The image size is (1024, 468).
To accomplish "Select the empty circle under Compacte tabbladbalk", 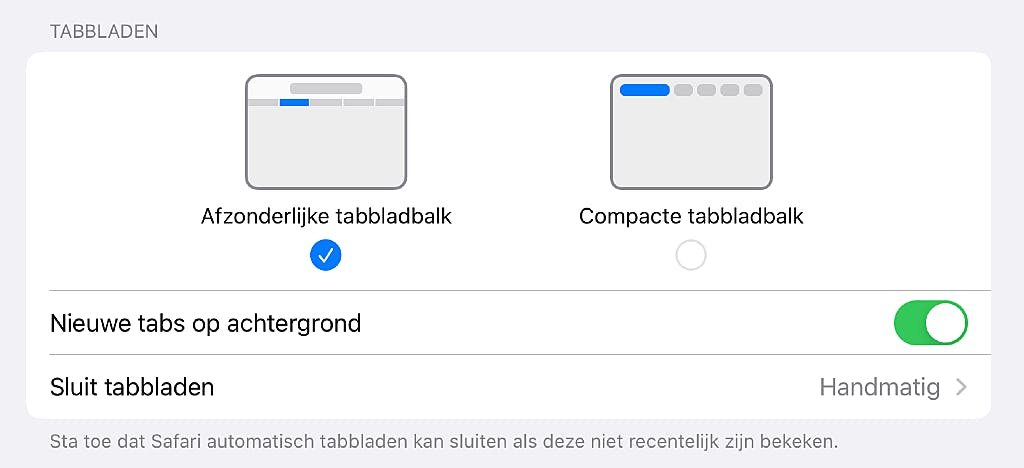I will tap(691, 255).
